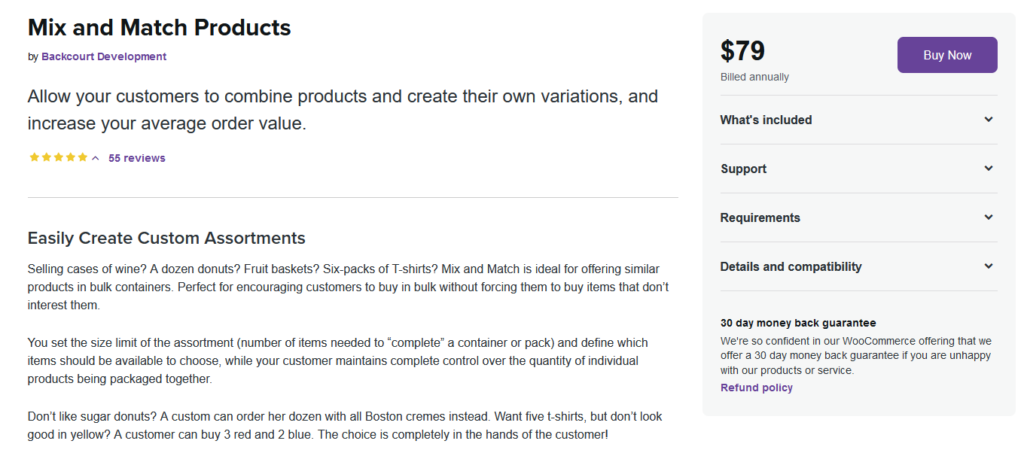Viewport: 1024px width, 456px height.
Task: Open the 55 reviews link
Action: tap(136, 158)
